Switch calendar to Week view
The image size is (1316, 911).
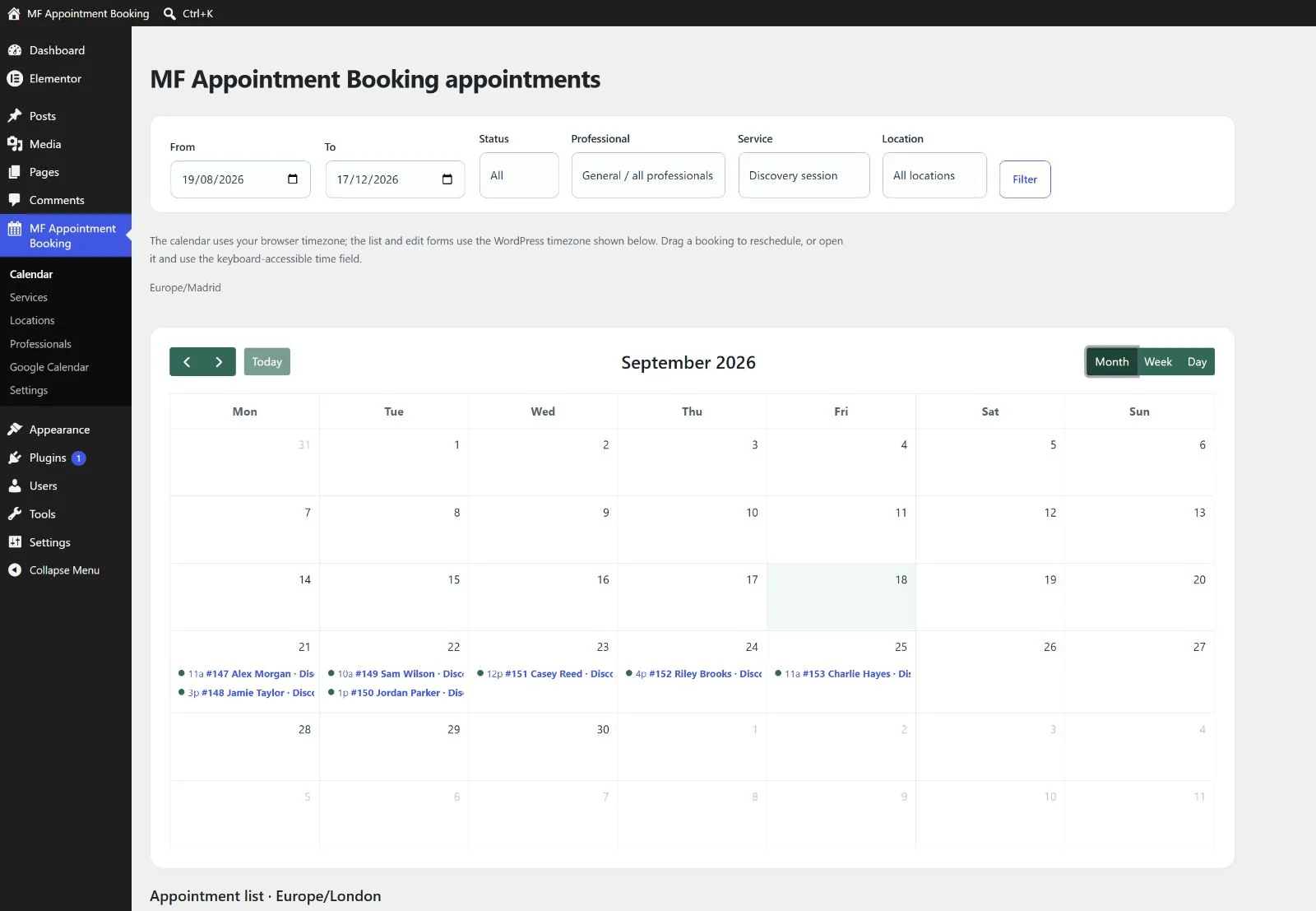pyautogui.click(x=1158, y=362)
